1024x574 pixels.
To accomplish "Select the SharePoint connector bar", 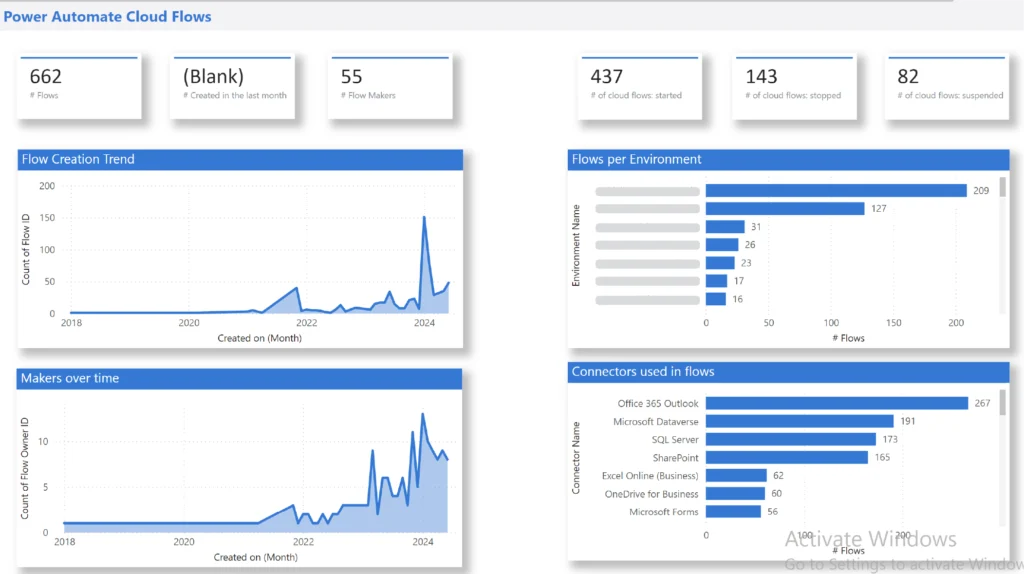I will (787, 458).
